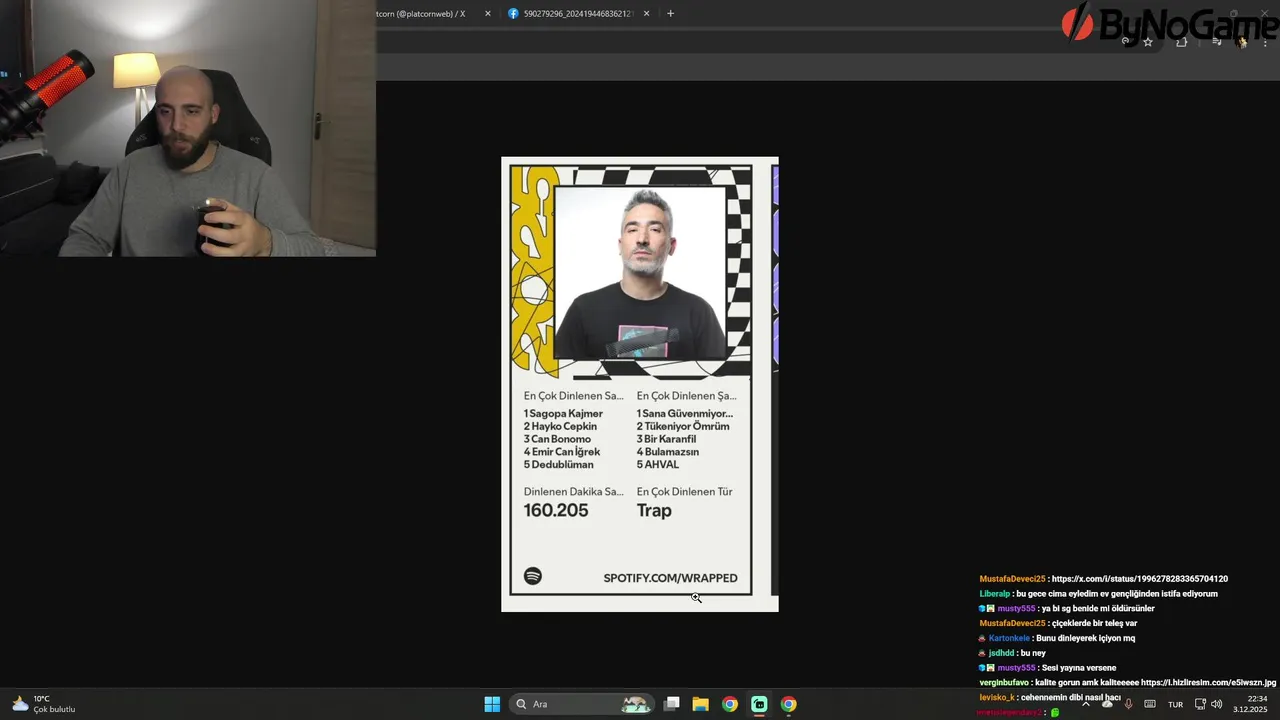Switch to the platcornweb X tab
The width and height of the screenshot is (1280, 720).
(x=420, y=14)
